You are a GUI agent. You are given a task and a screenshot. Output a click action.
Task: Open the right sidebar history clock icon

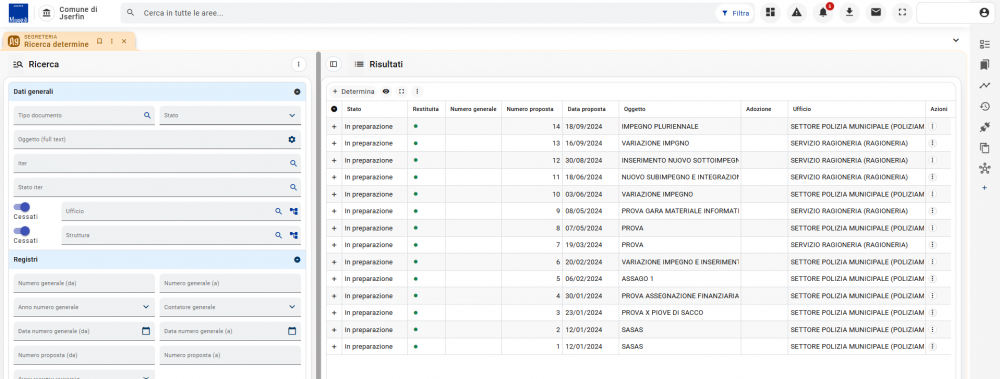[985, 107]
